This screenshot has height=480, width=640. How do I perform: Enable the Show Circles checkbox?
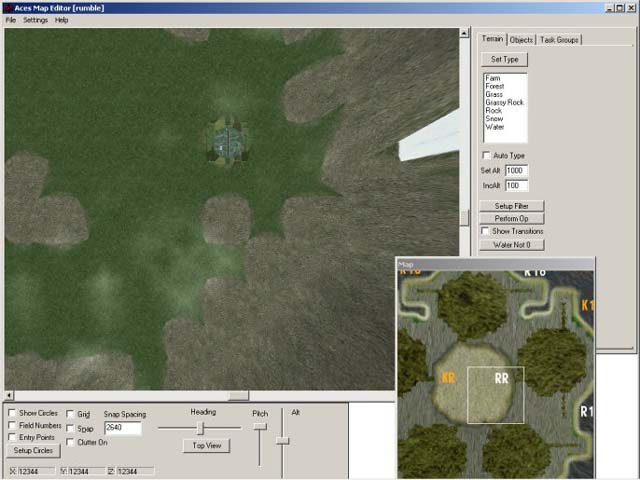(x=12, y=413)
